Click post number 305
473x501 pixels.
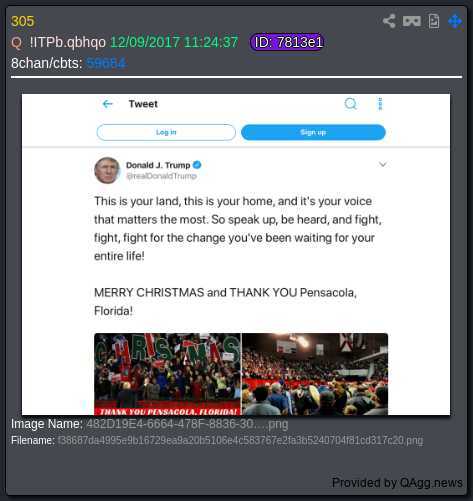tap(22, 21)
